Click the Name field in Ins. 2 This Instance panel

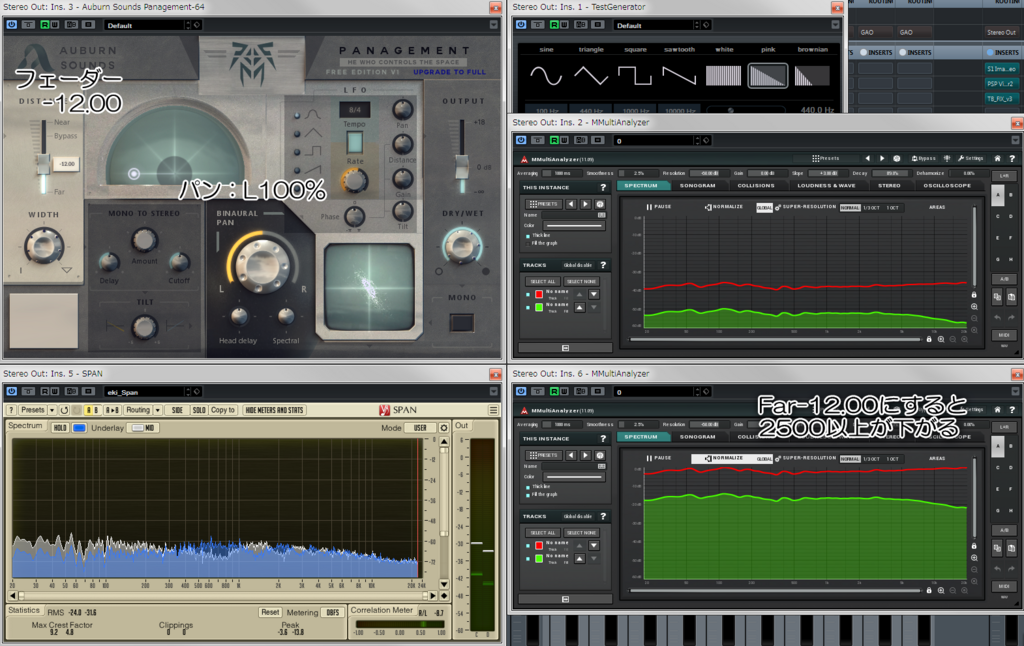click(573, 215)
